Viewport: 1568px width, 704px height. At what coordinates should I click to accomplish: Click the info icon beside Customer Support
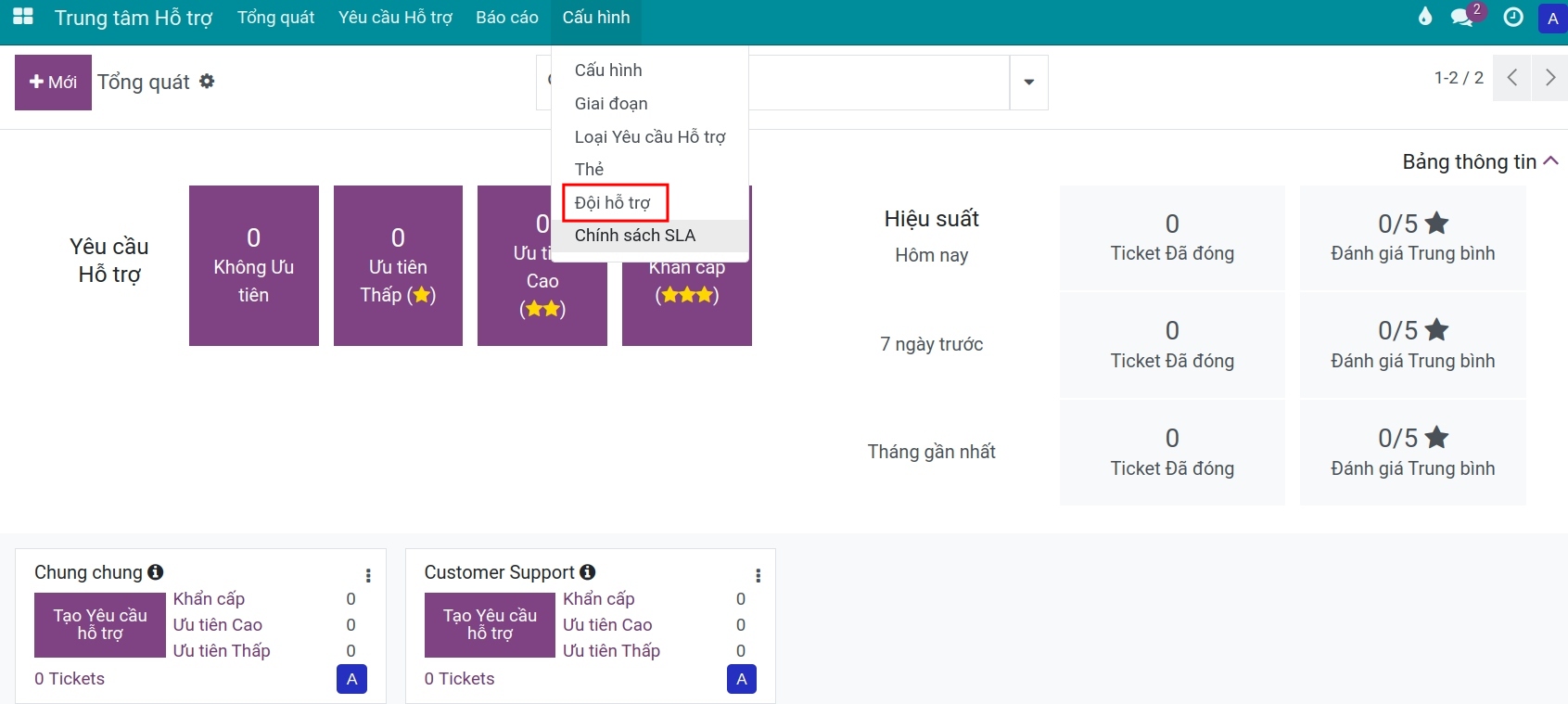point(588,572)
